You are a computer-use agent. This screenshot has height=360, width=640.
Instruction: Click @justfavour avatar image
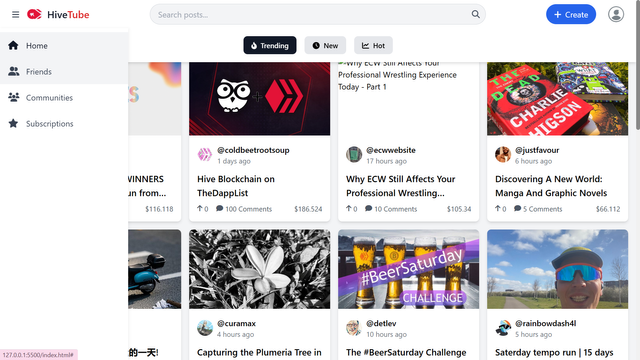(x=503, y=155)
